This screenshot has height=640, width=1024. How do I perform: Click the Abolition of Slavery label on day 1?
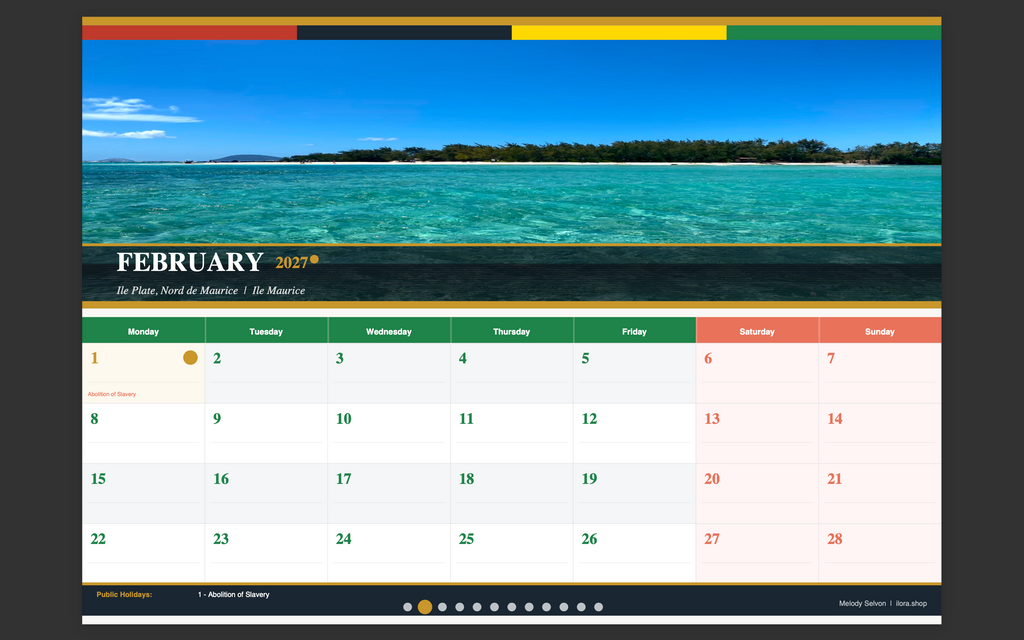pos(112,394)
